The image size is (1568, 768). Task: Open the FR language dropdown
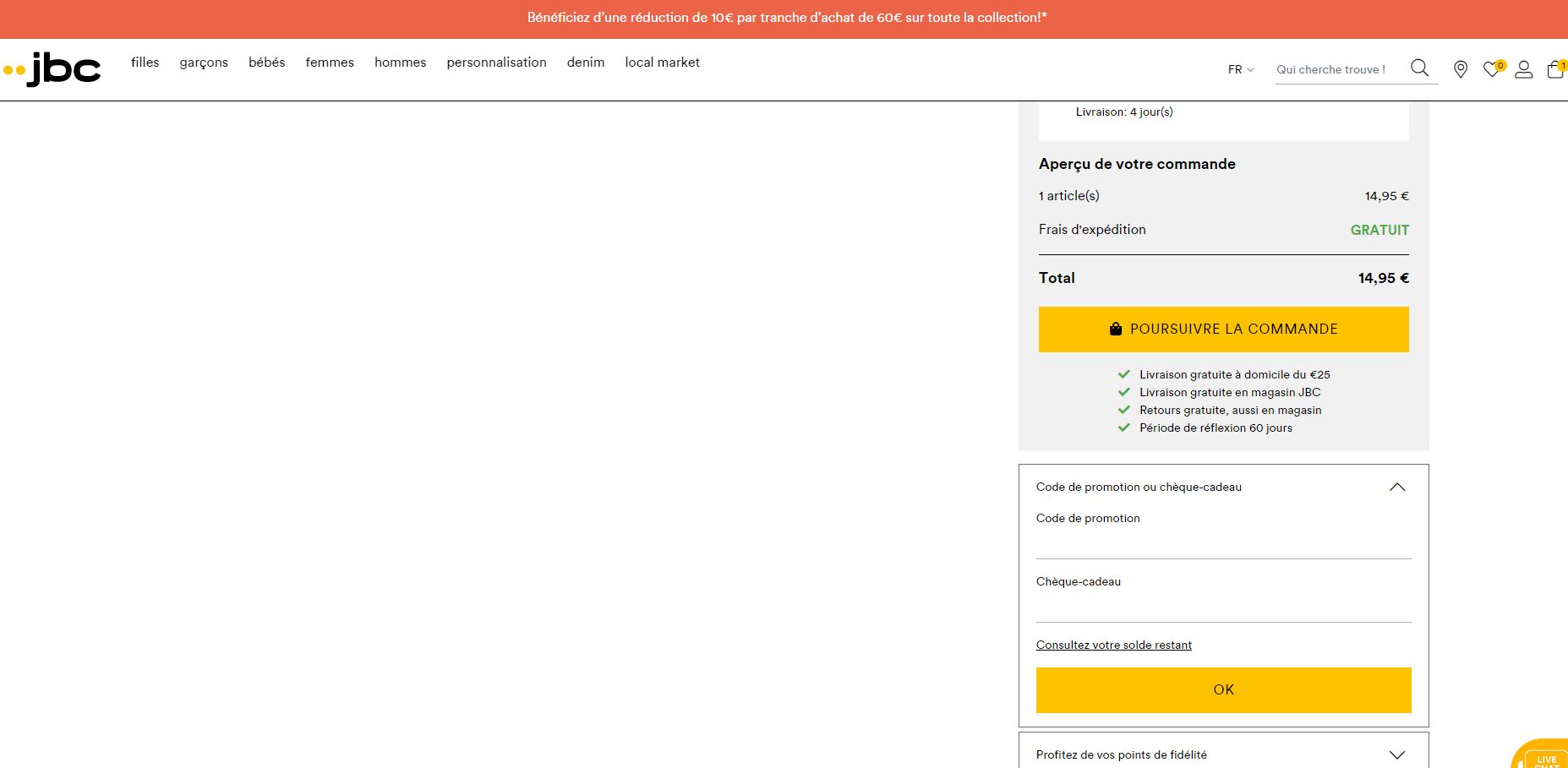tap(1238, 70)
